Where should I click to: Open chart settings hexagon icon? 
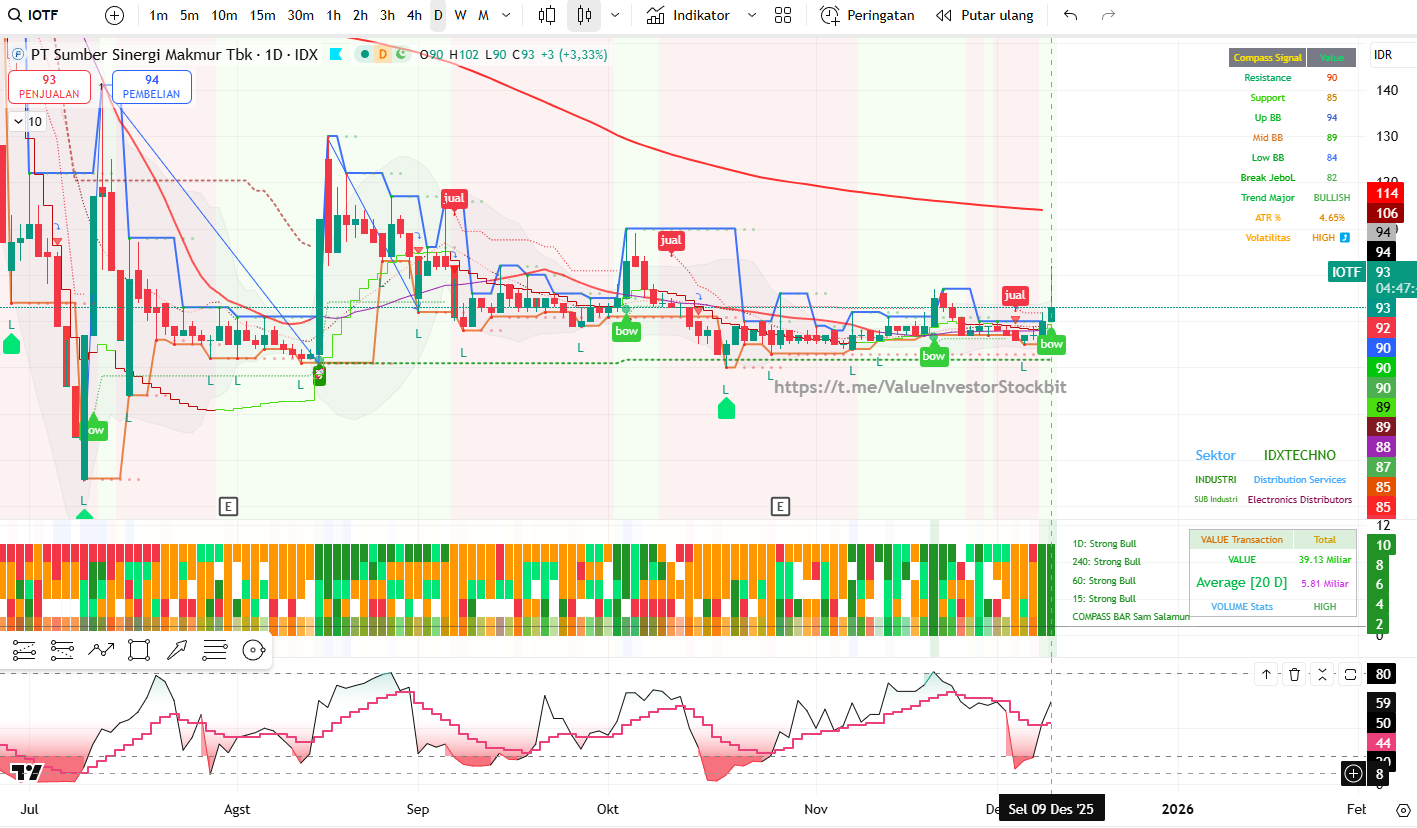point(1403,809)
